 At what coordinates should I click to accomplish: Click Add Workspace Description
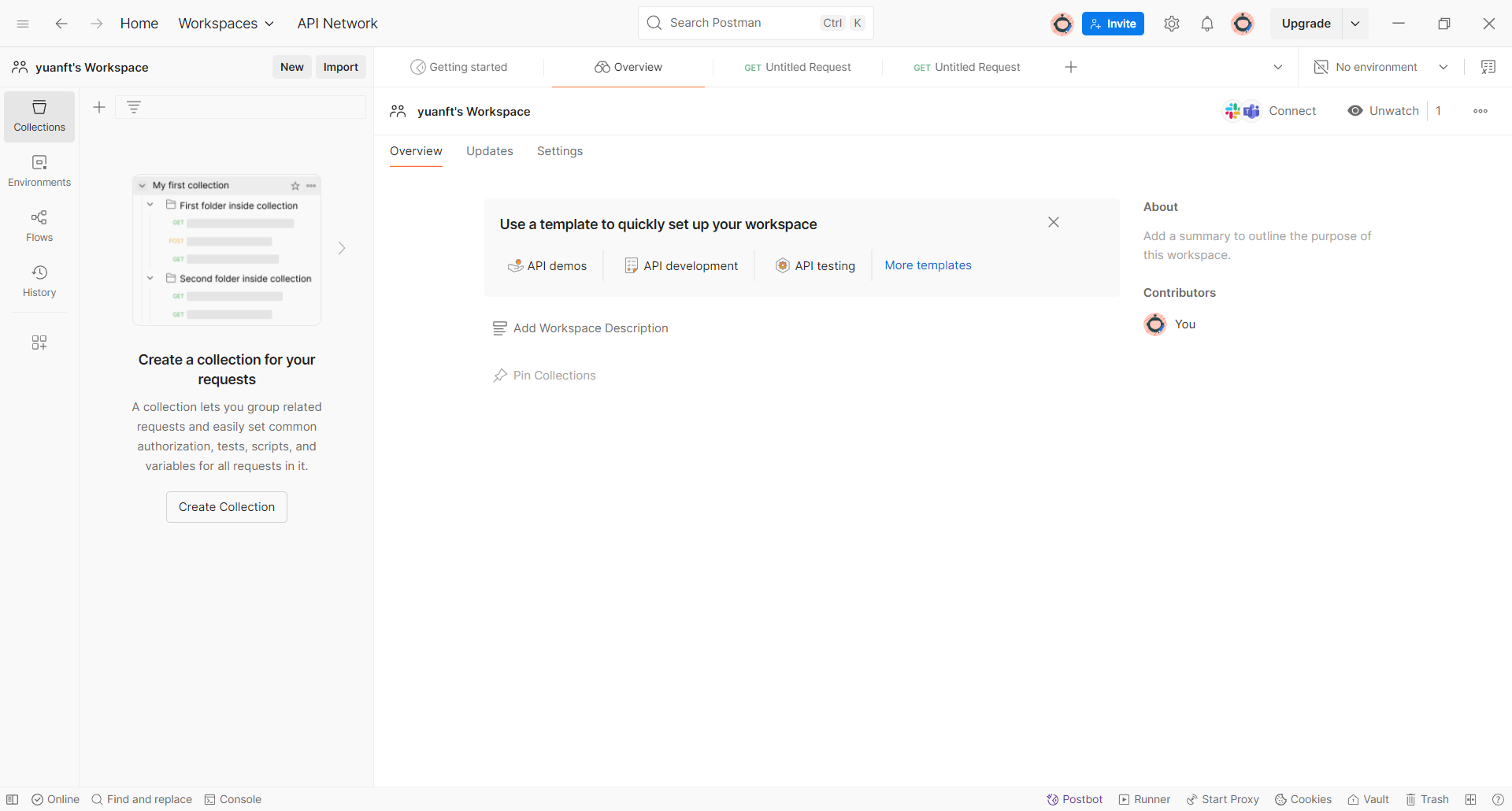[x=580, y=328]
